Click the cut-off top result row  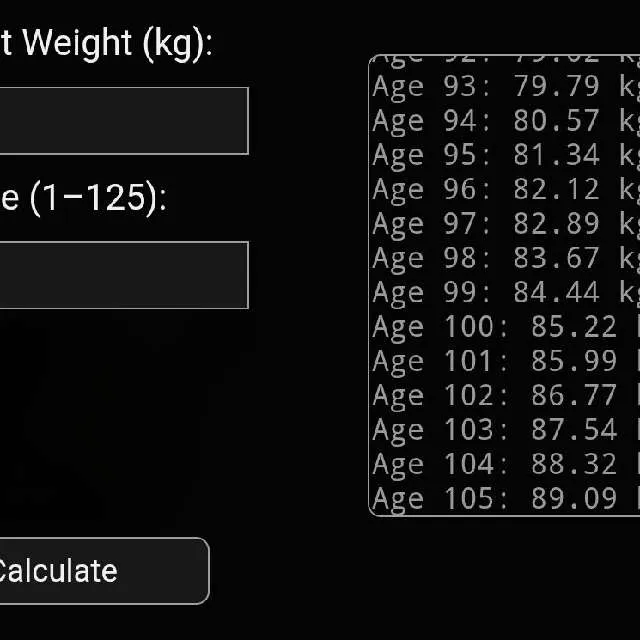point(500,60)
